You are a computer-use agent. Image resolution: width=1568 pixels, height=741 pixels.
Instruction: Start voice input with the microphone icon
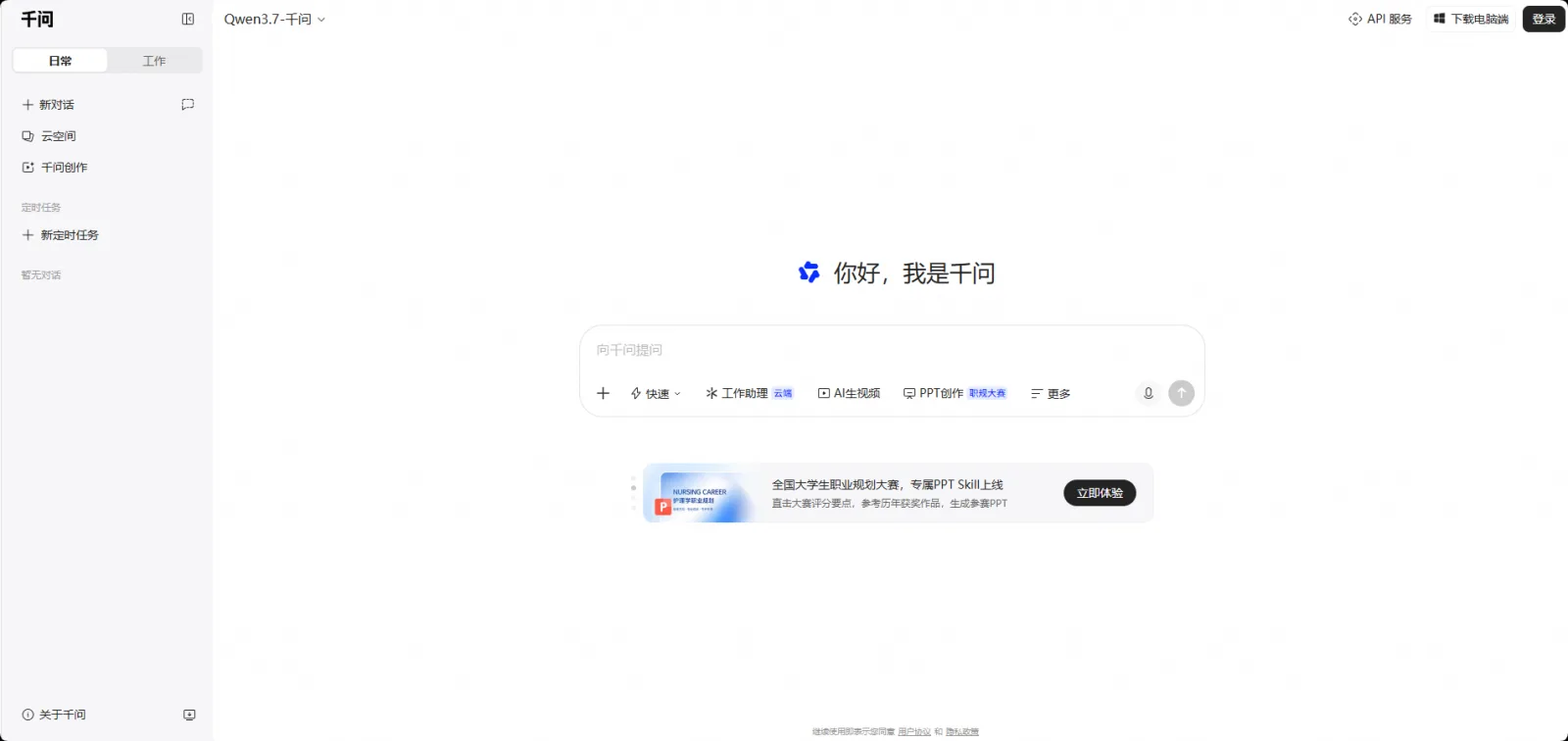(1149, 393)
